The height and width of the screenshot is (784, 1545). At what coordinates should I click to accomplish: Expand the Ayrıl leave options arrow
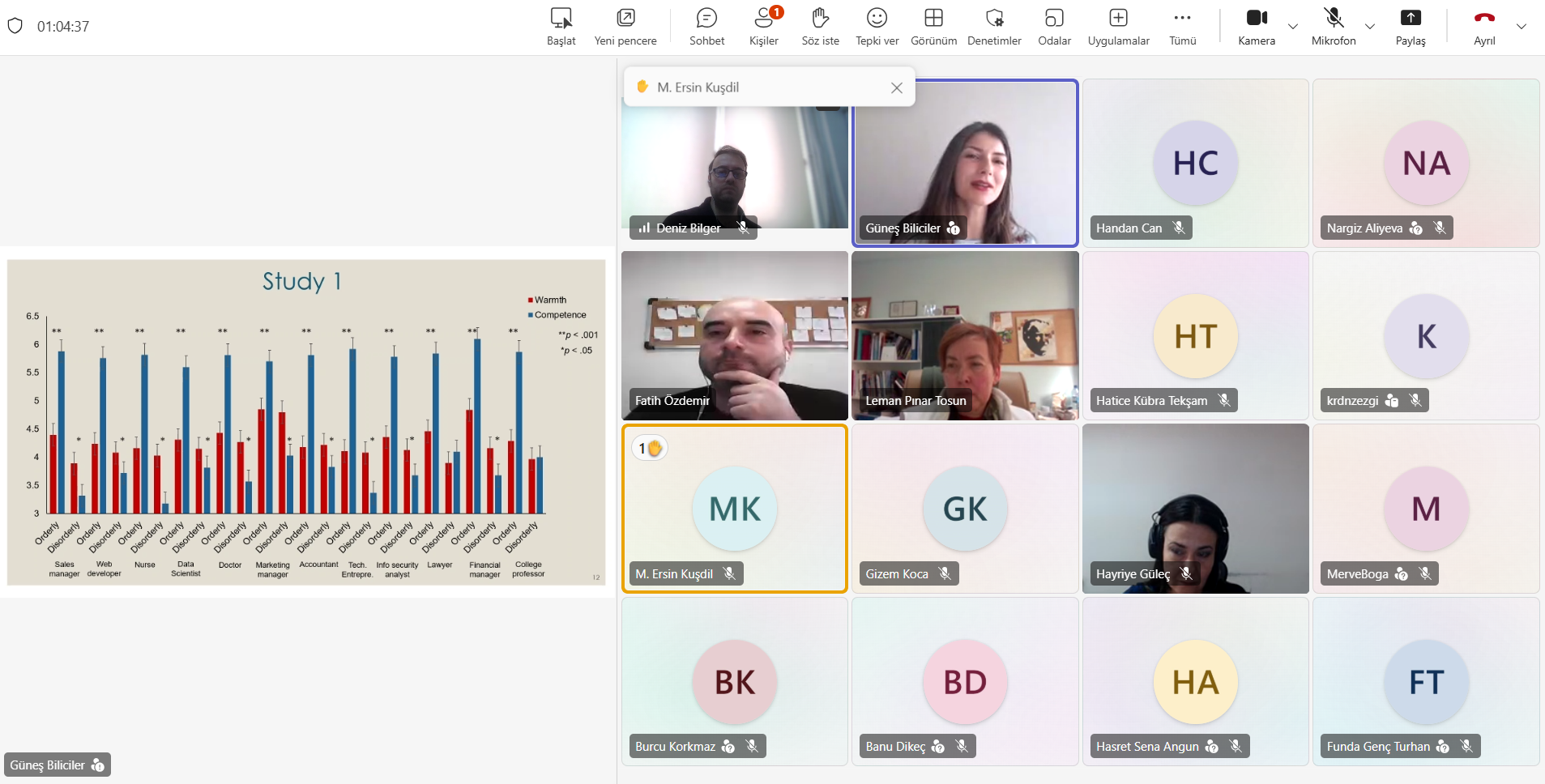point(1522,27)
